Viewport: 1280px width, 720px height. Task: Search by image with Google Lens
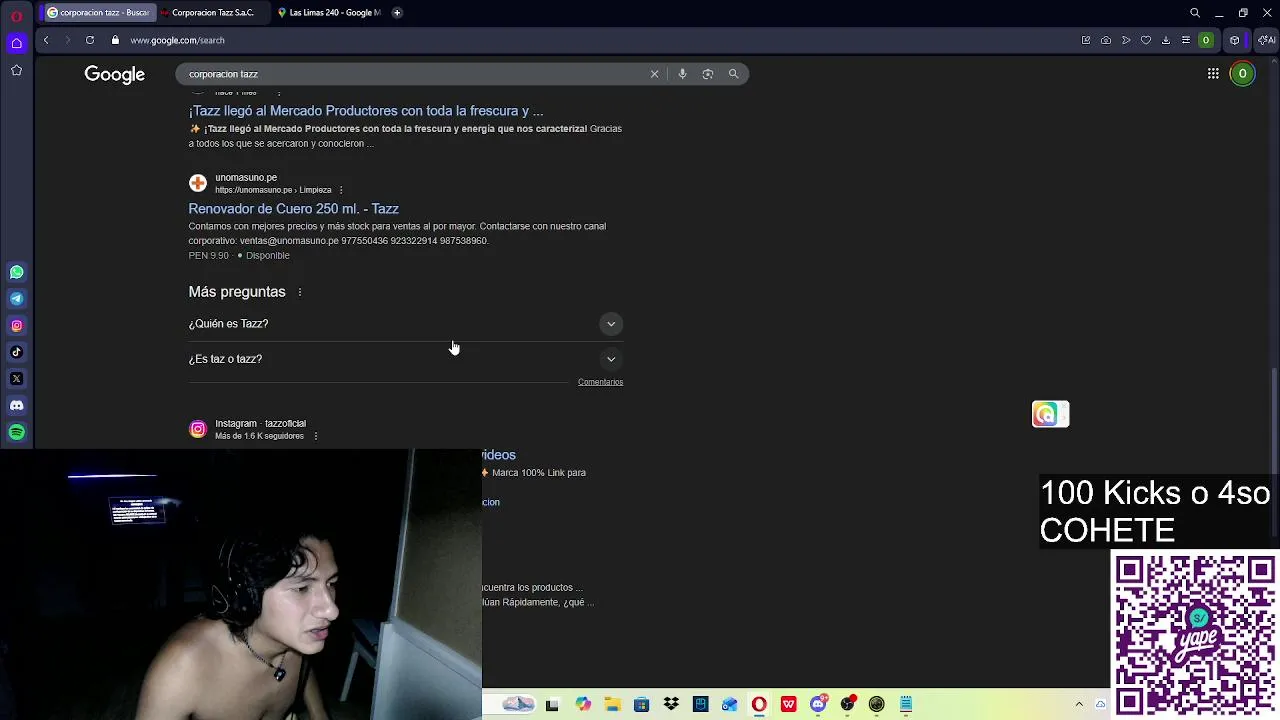pyautogui.click(x=708, y=74)
